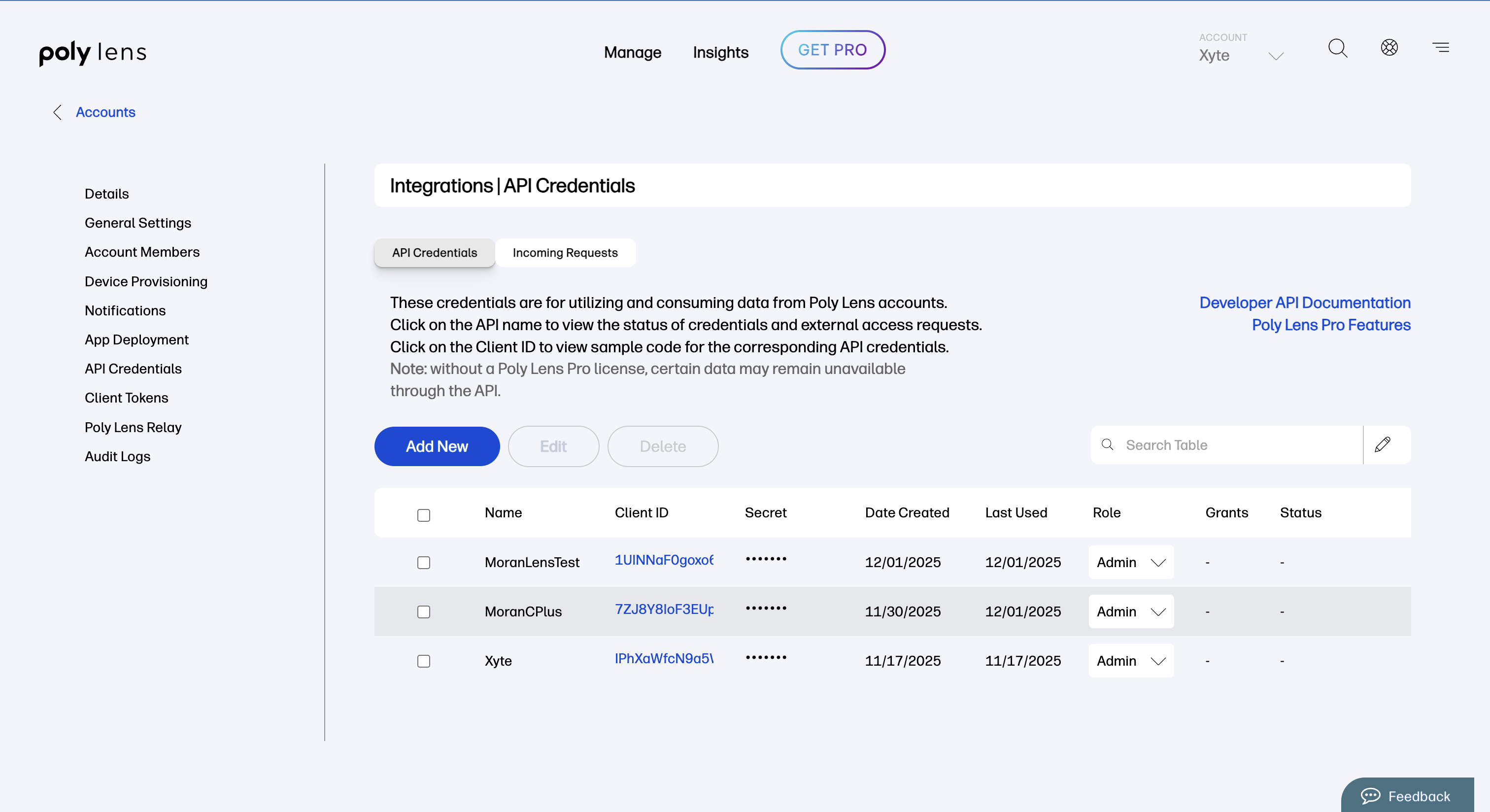Open the Insights menu
Image resolution: width=1490 pixels, height=812 pixels.
(720, 53)
